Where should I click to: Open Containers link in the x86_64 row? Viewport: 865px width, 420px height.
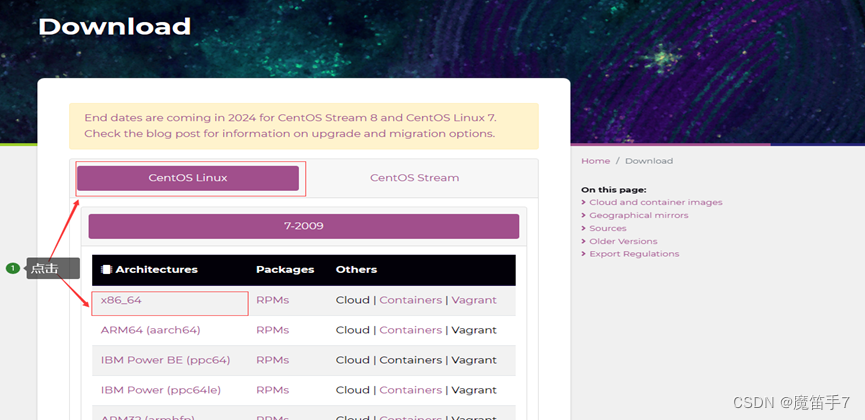(410, 300)
